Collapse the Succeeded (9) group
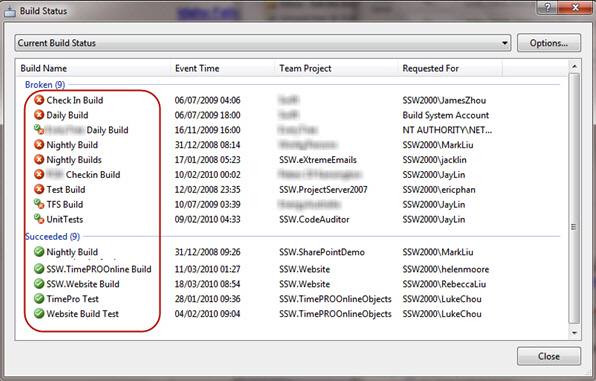The image size is (596, 381). click(x=52, y=237)
